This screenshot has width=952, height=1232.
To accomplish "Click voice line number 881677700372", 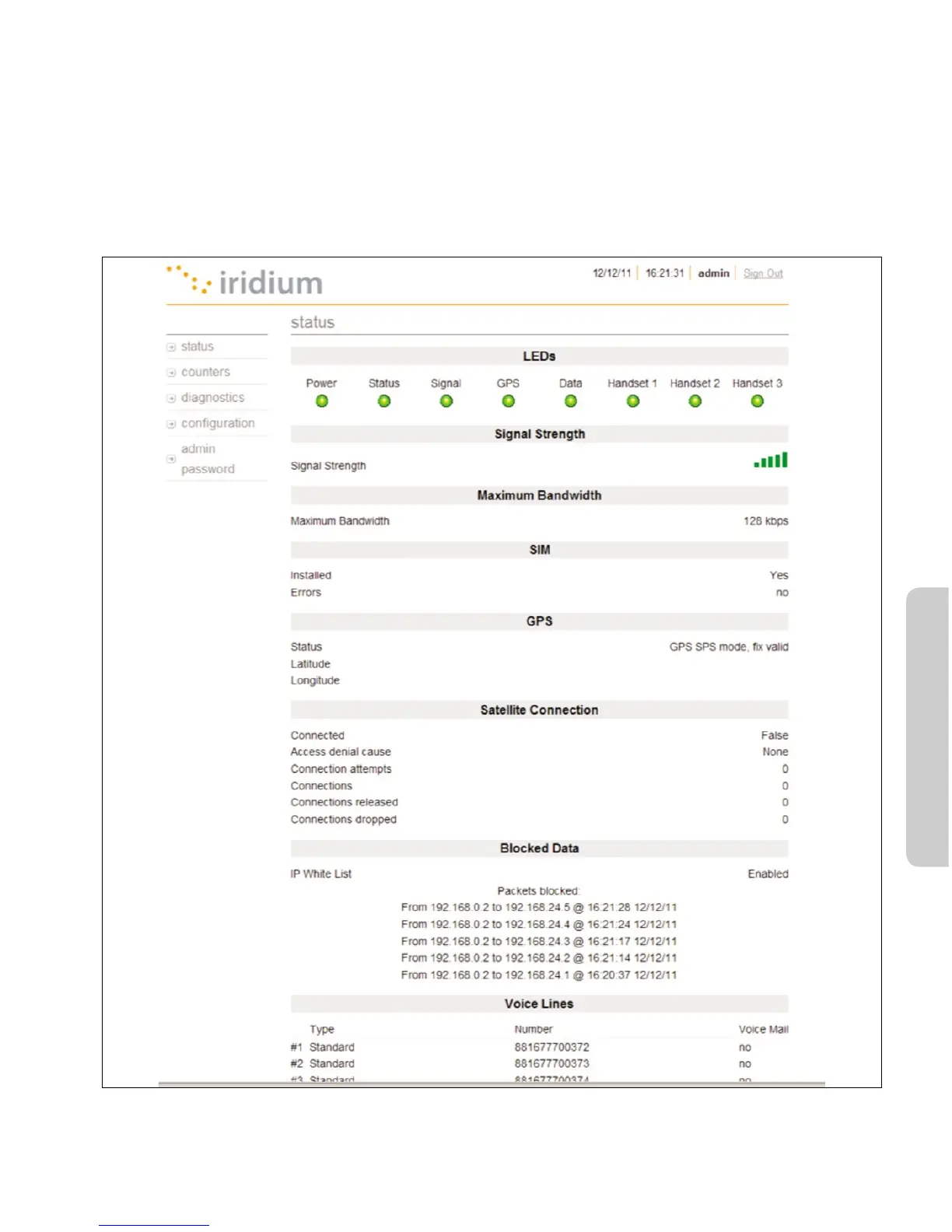I will (x=551, y=1048).
